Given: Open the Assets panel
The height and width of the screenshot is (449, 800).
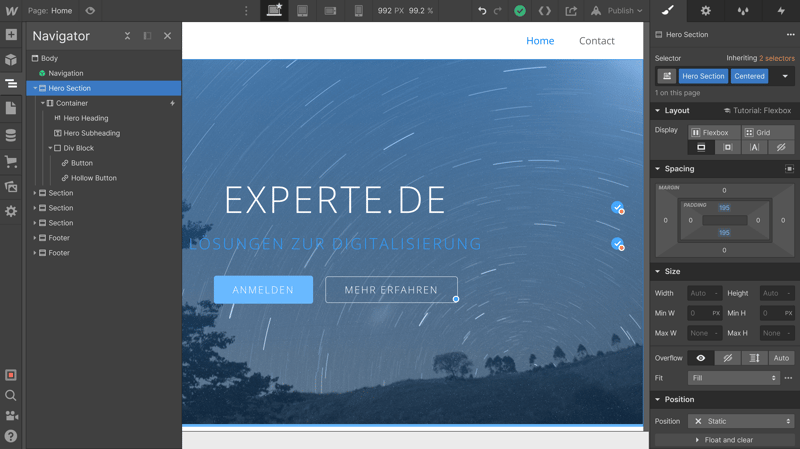Looking at the screenshot, I should pos(11,186).
